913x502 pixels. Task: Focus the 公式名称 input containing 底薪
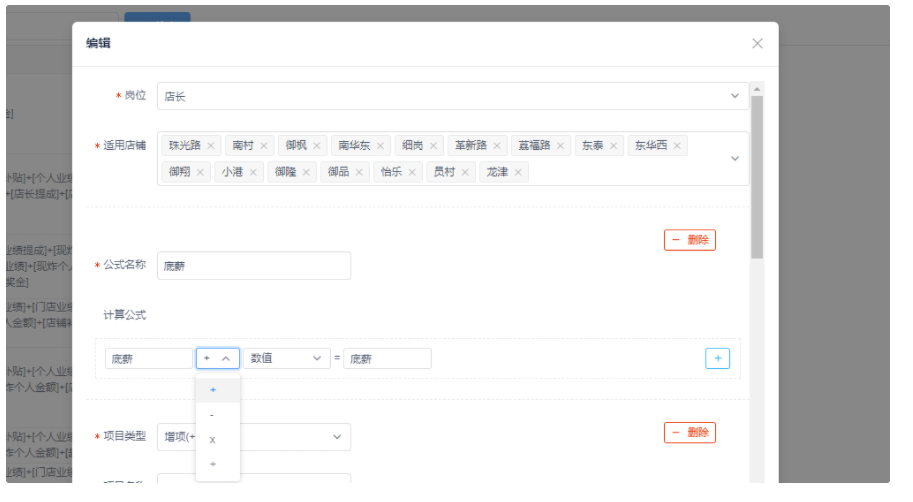[254, 266]
